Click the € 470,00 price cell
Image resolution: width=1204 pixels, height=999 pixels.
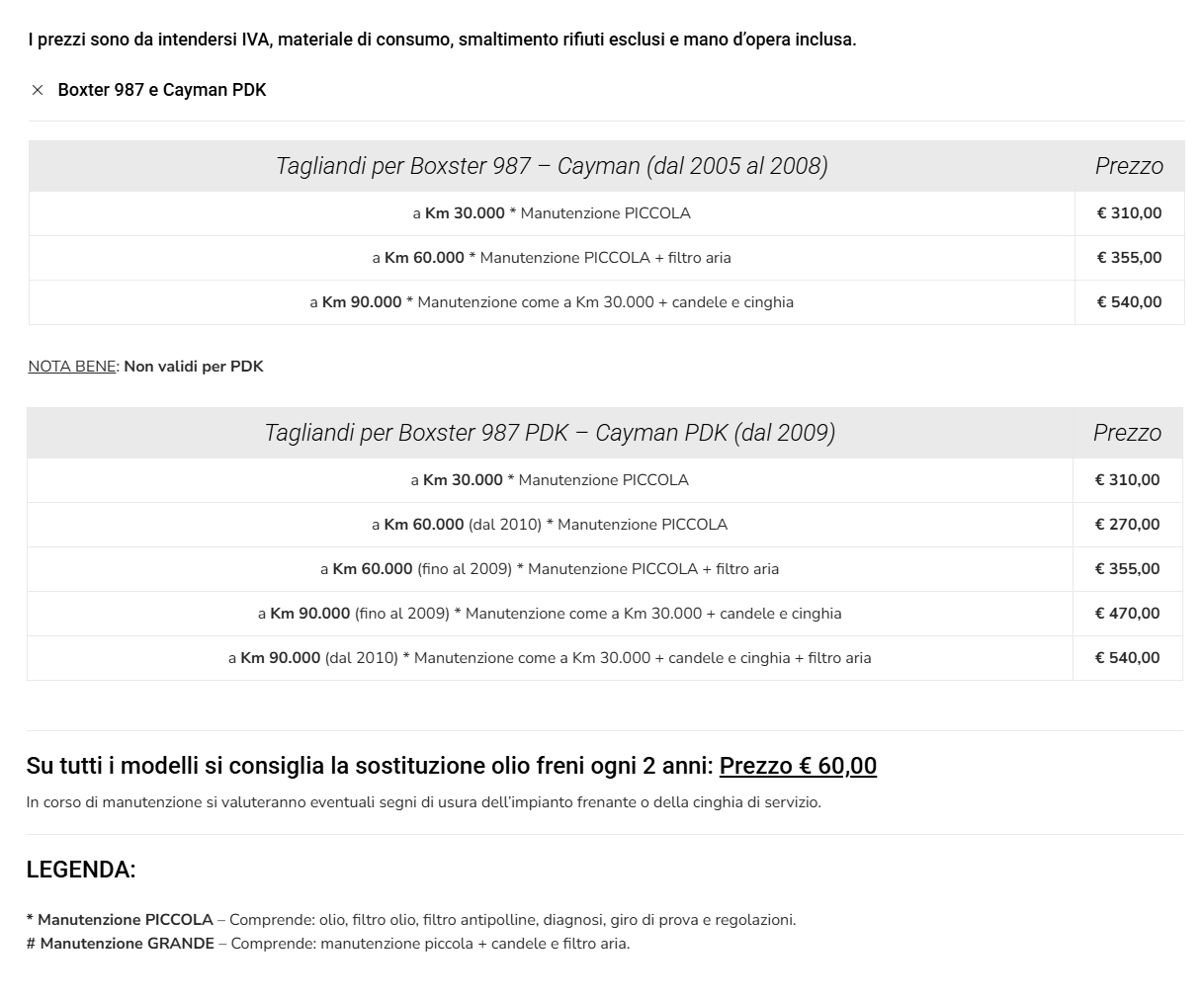click(1127, 614)
